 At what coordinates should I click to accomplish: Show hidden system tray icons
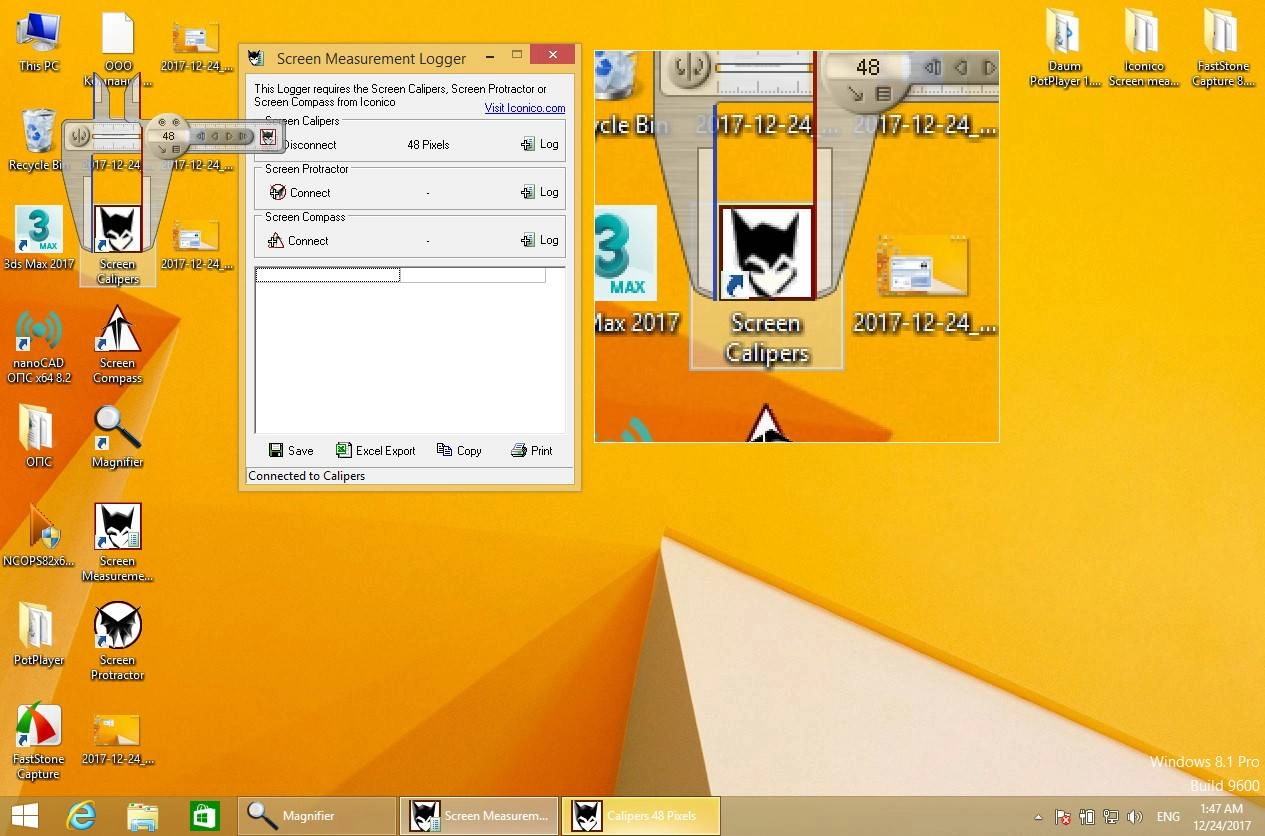(1038, 817)
